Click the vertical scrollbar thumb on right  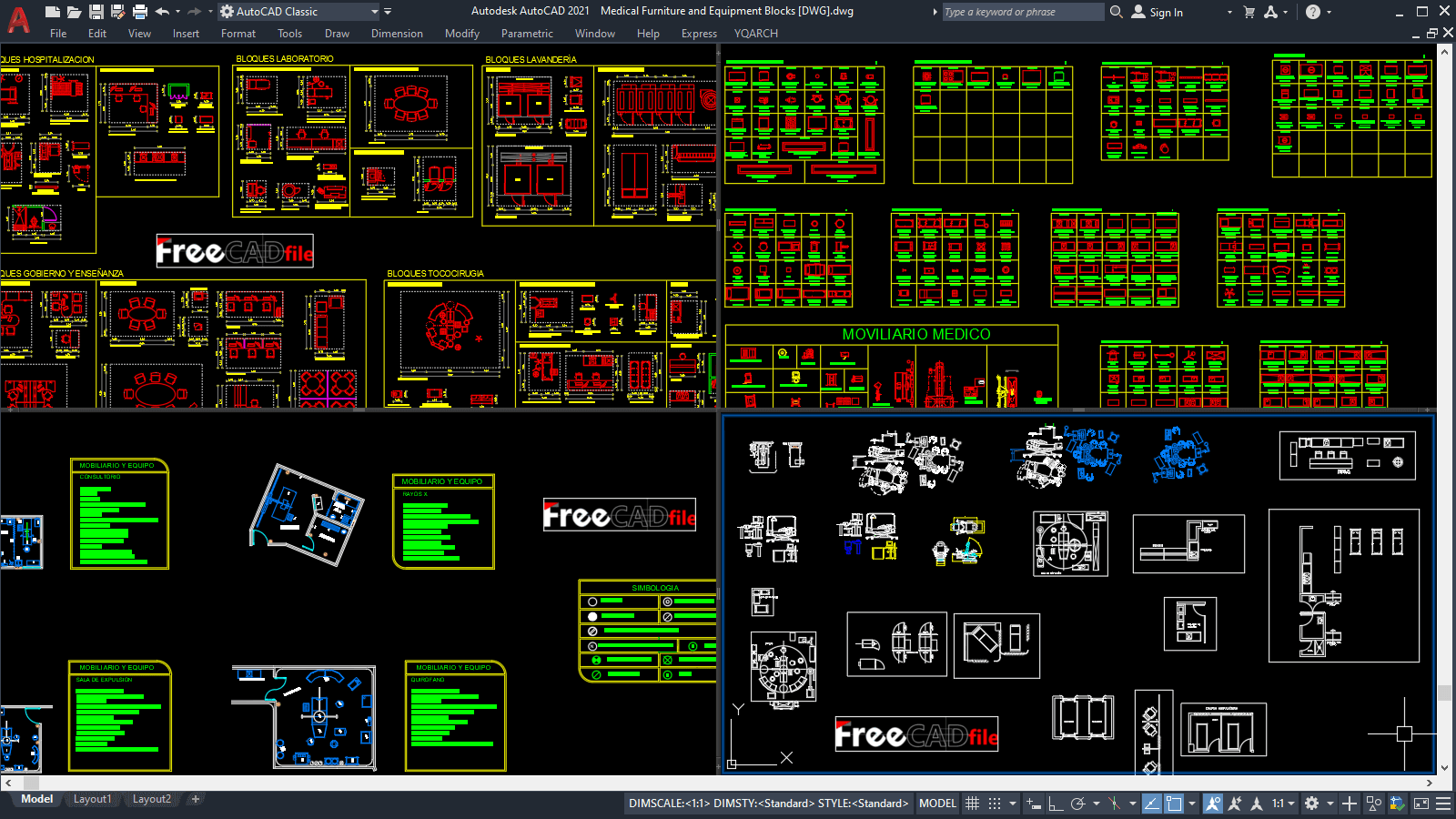tap(1444, 693)
